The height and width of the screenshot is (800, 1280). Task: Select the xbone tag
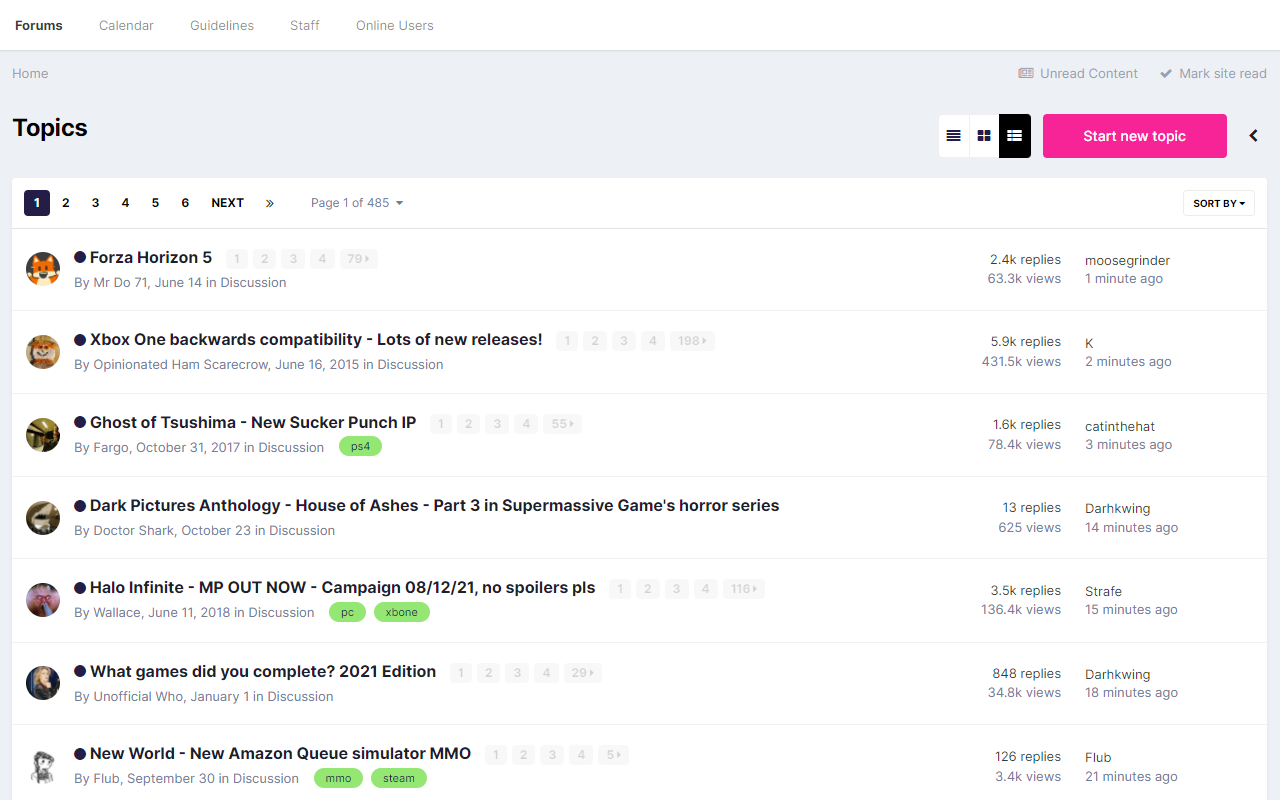(x=402, y=612)
